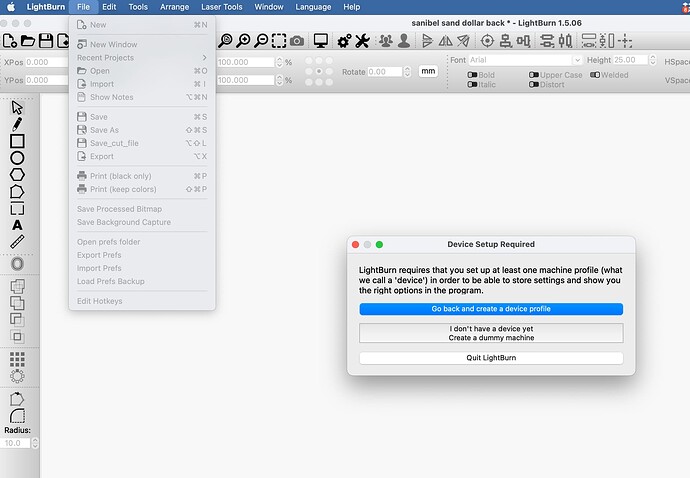The image size is (690, 478).
Task: Open the Edit menu
Action: (109, 7)
